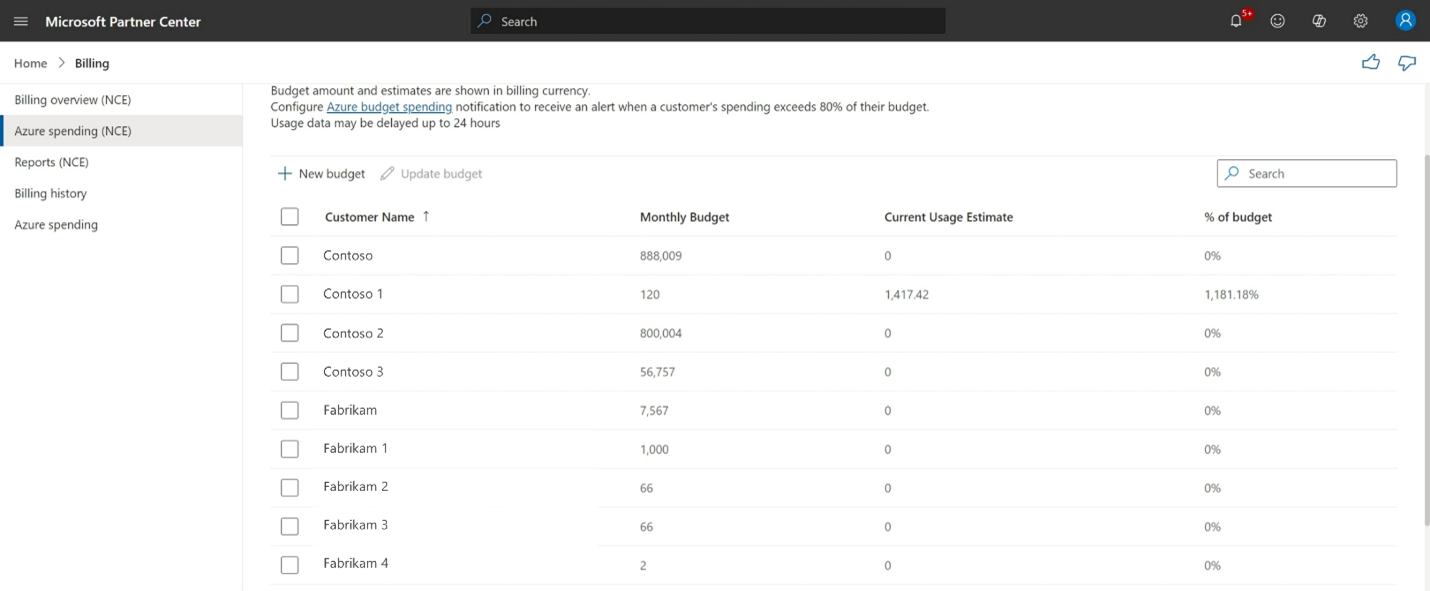Click the New budget button
This screenshot has height=591, width=1430.
pyautogui.click(x=322, y=174)
